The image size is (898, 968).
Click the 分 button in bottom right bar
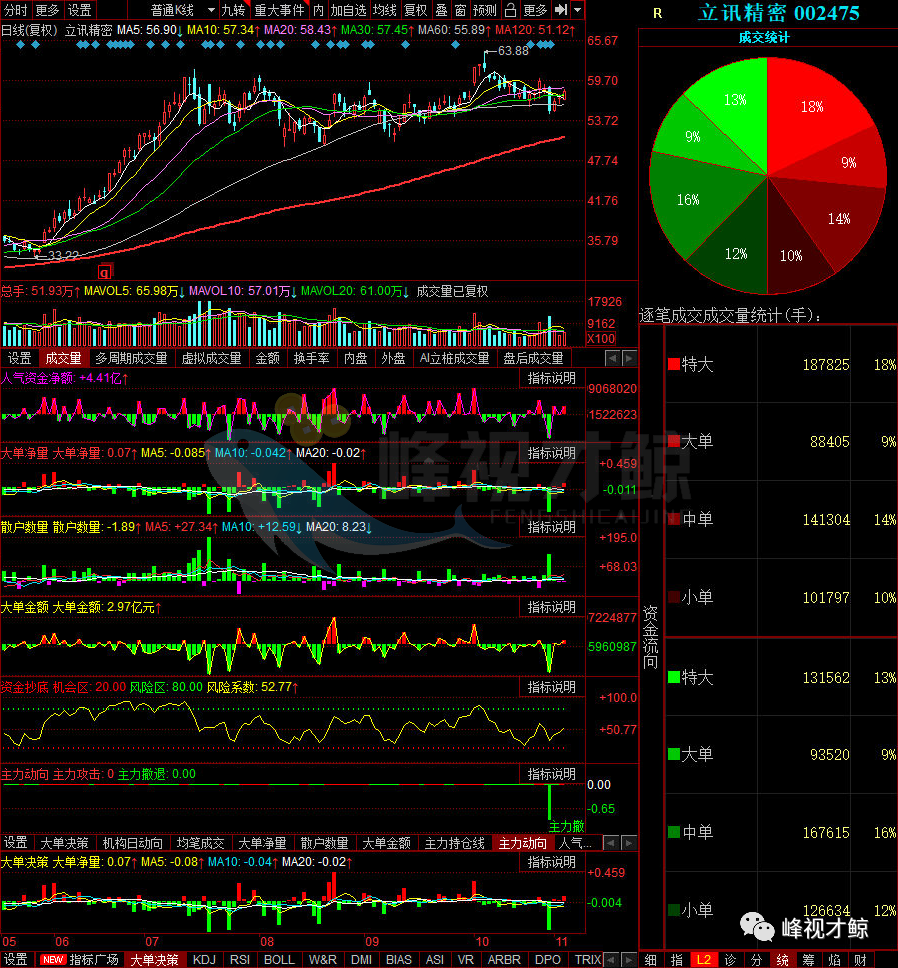[757, 959]
